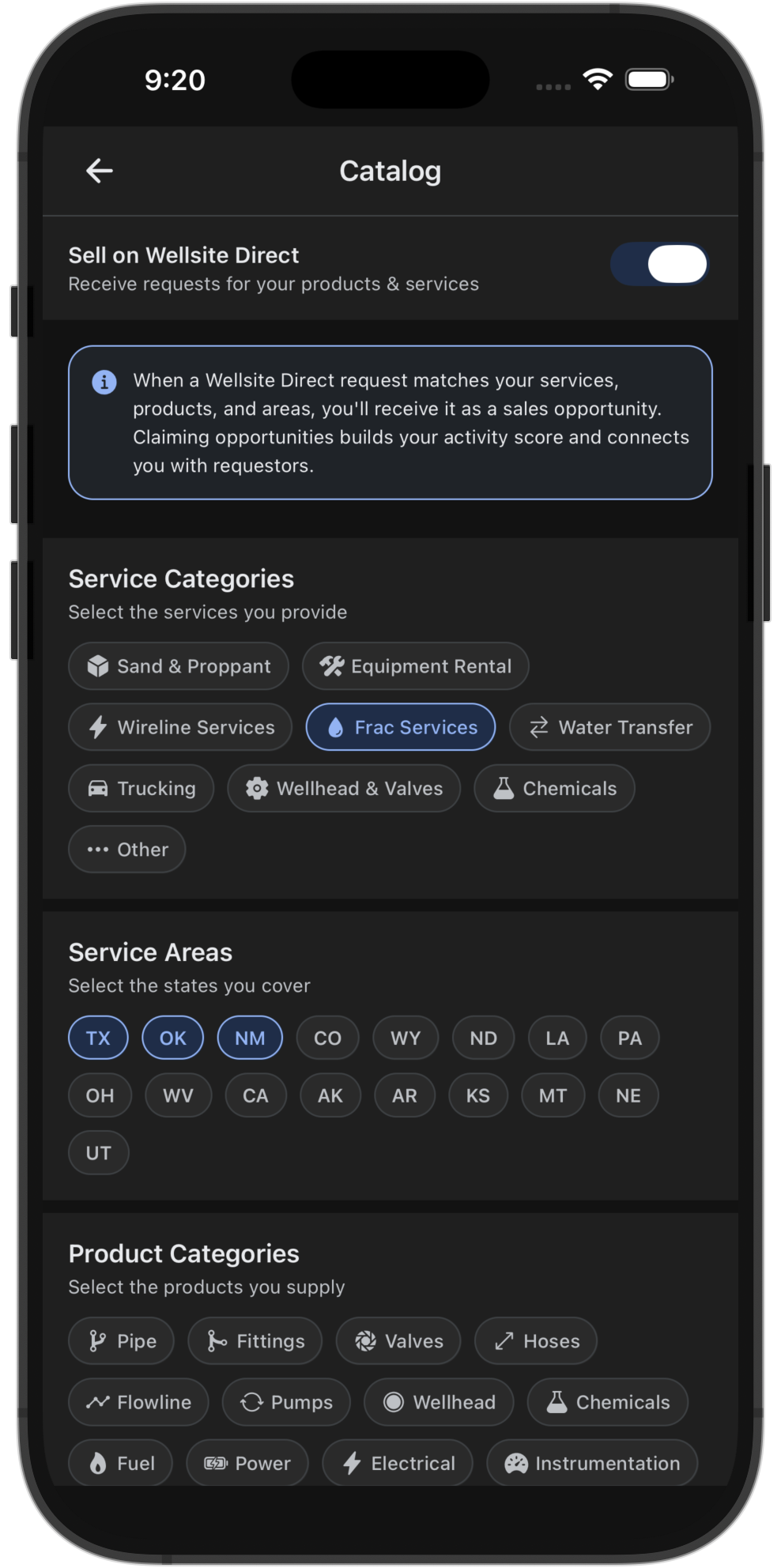Image resolution: width=781 pixels, height=1568 pixels.
Task: Tap the Water Transfer arrows icon
Action: tap(539, 727)
